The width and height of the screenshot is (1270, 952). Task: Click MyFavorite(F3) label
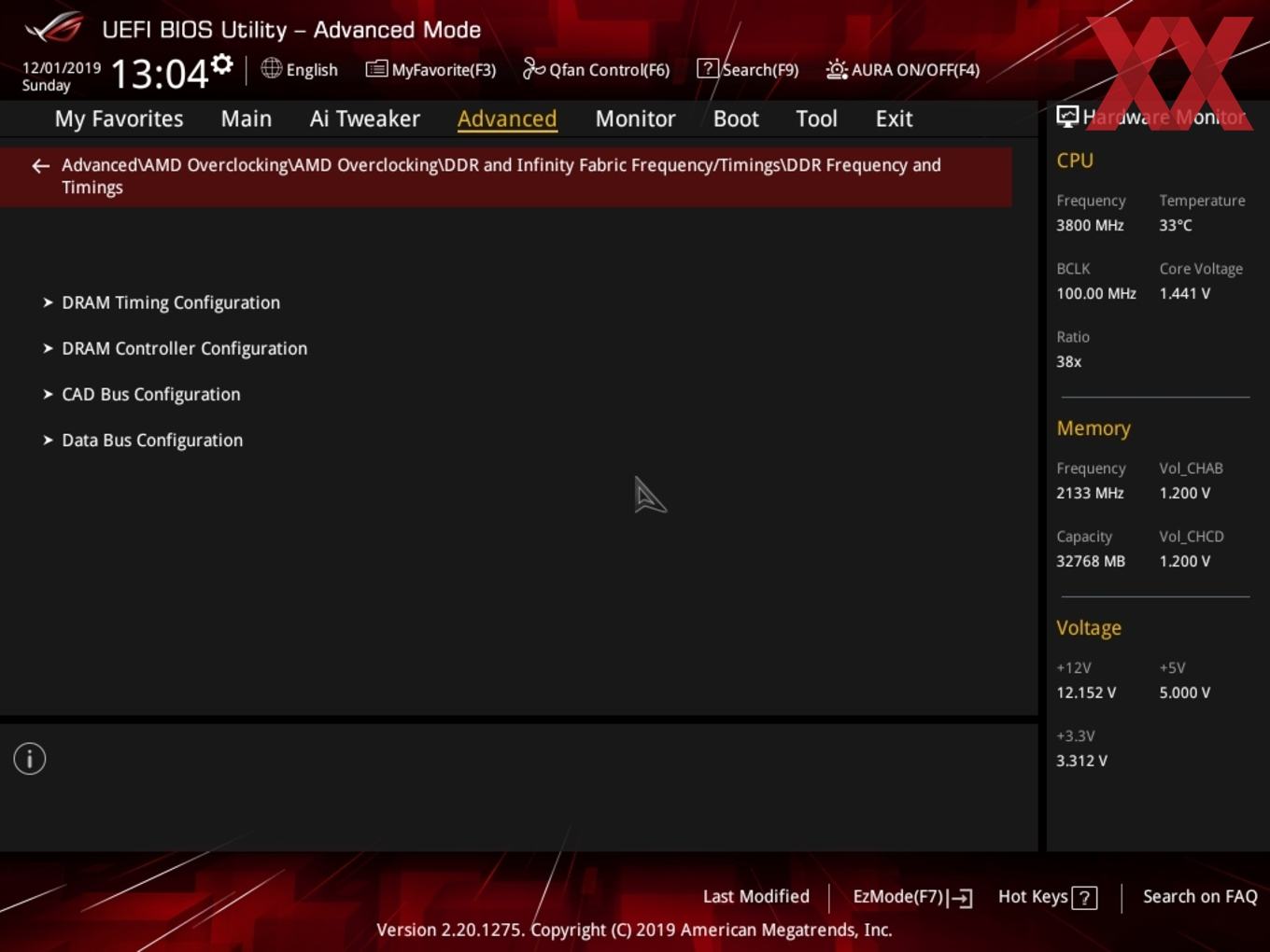click(x=444, y=70)
